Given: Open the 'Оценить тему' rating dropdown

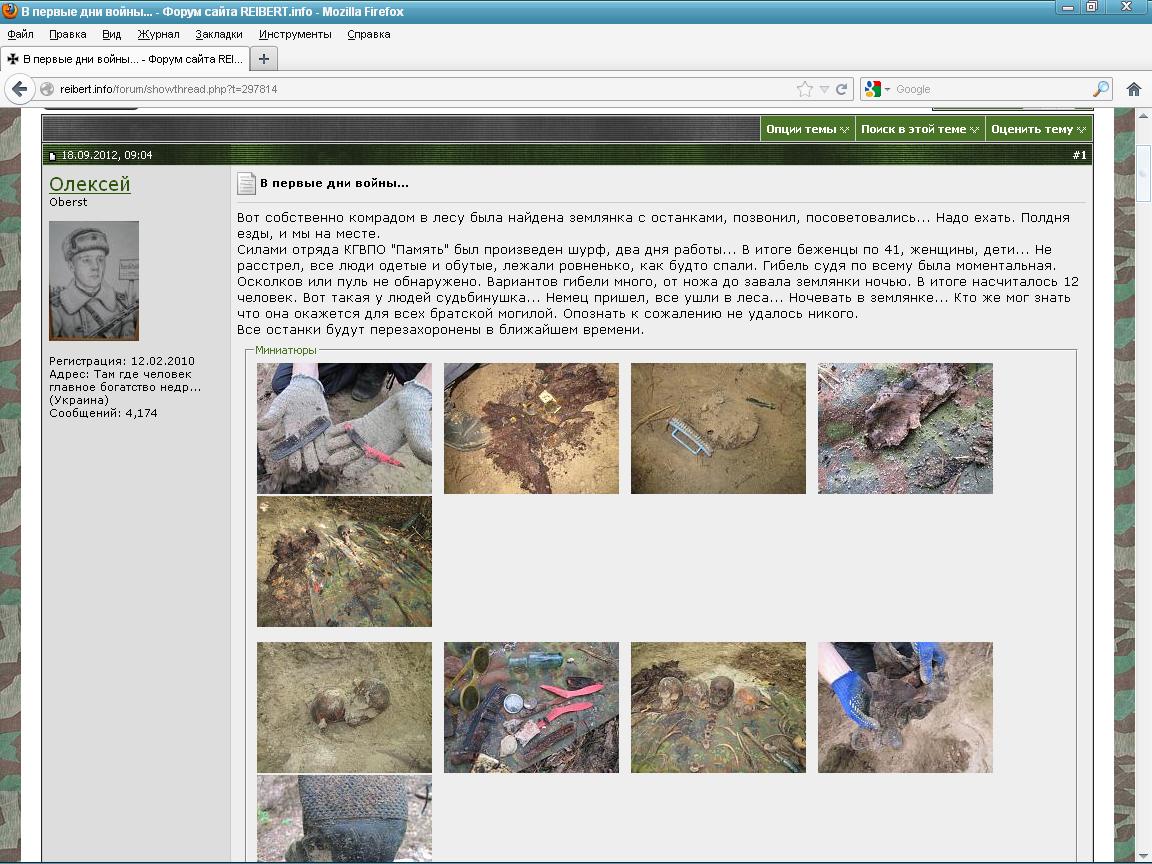Looking at the screenshot, I should [x=1037, y=129].
